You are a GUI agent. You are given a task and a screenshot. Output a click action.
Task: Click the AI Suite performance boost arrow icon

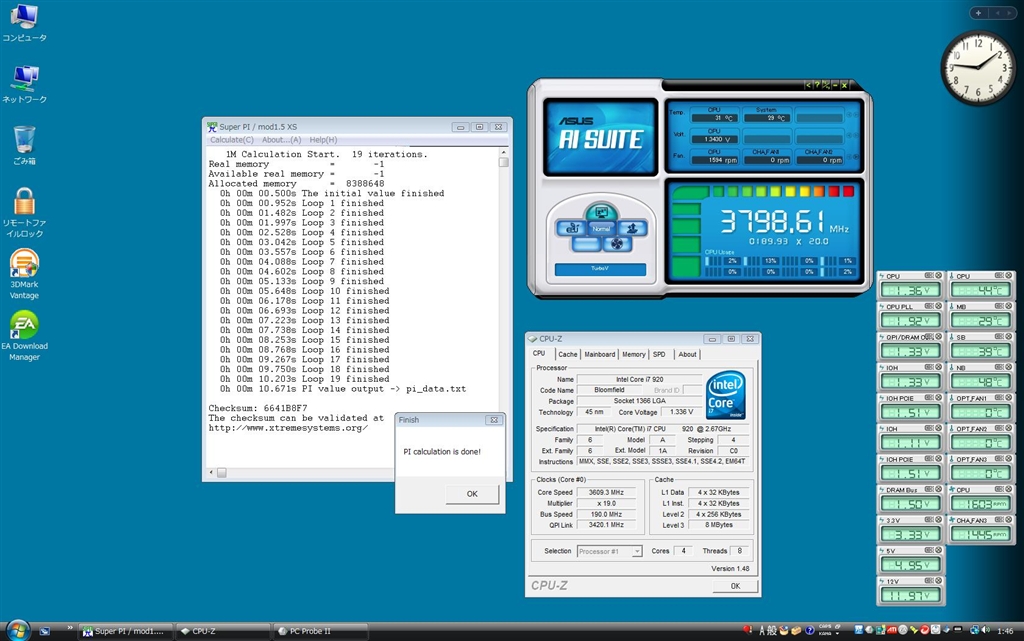tap(632, 228)
